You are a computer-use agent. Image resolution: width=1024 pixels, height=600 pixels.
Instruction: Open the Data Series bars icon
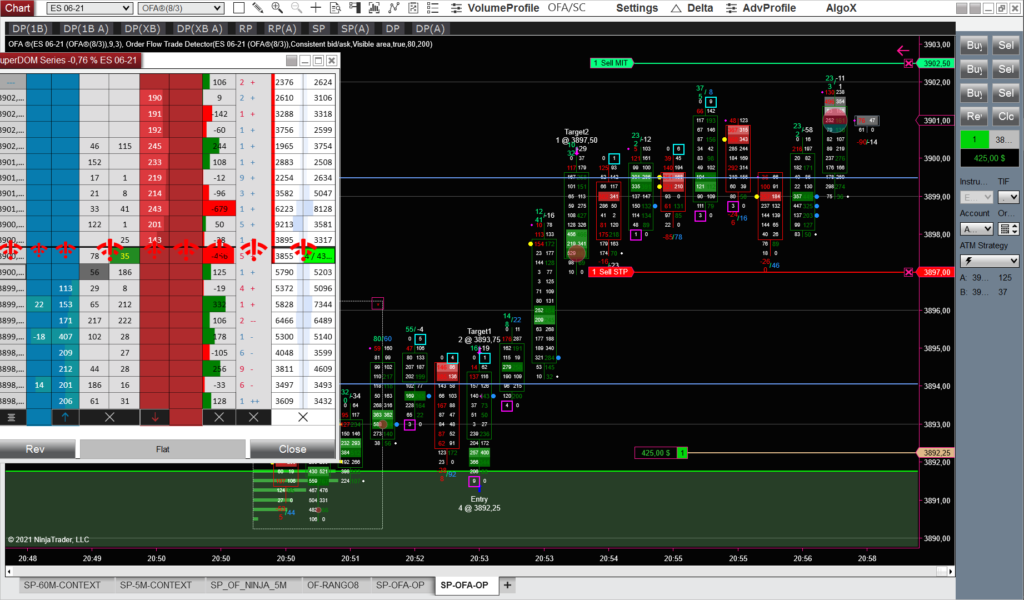coord(374,8)
